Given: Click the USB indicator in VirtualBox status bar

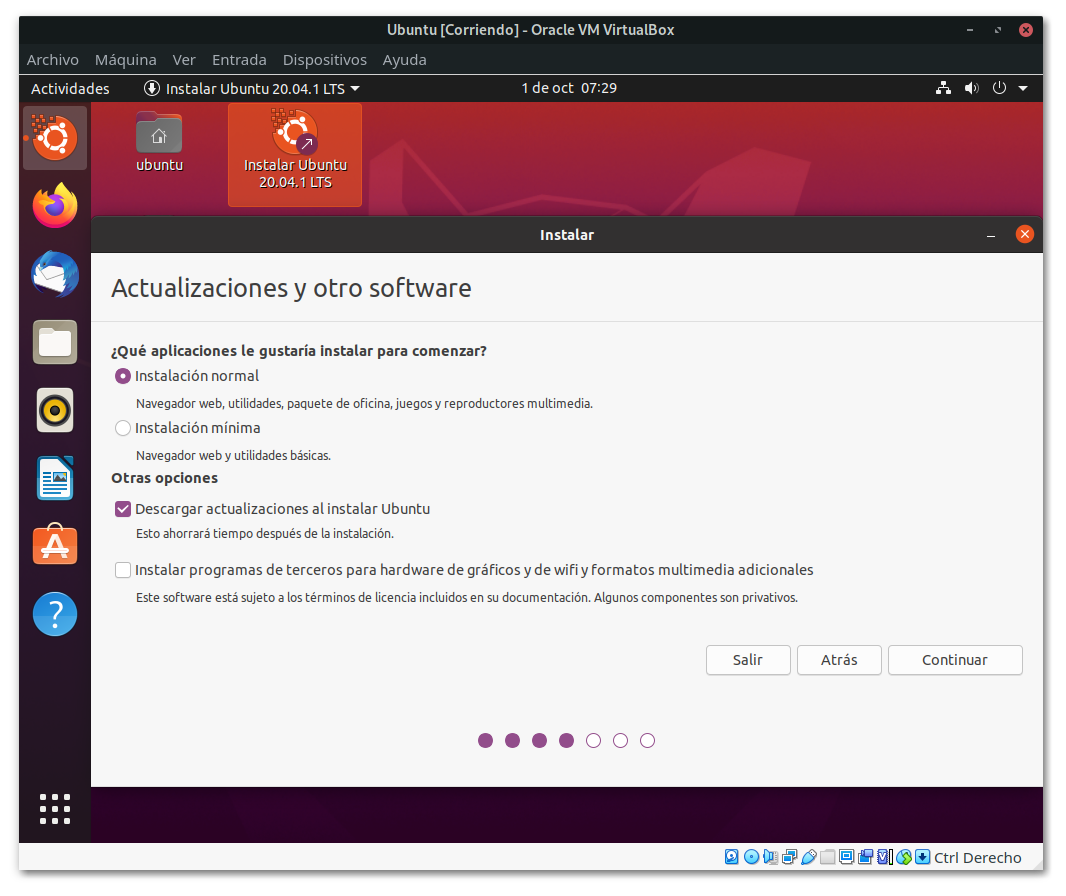Looking at the screenshot, I should click(809, 857).
